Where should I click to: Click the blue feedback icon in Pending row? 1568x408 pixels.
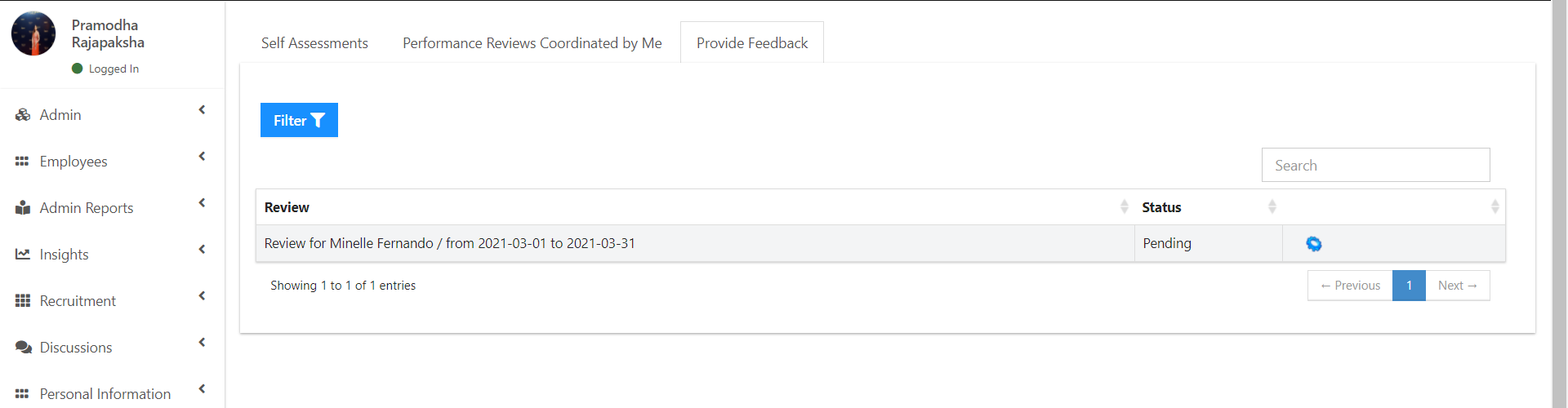[x=1314, y=244]
